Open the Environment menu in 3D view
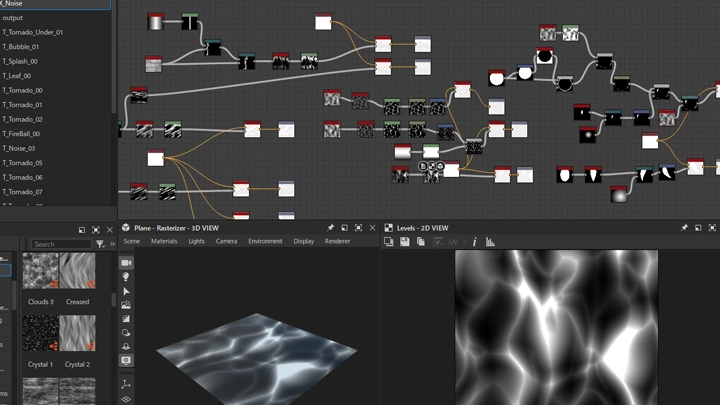 click(265, 241)
